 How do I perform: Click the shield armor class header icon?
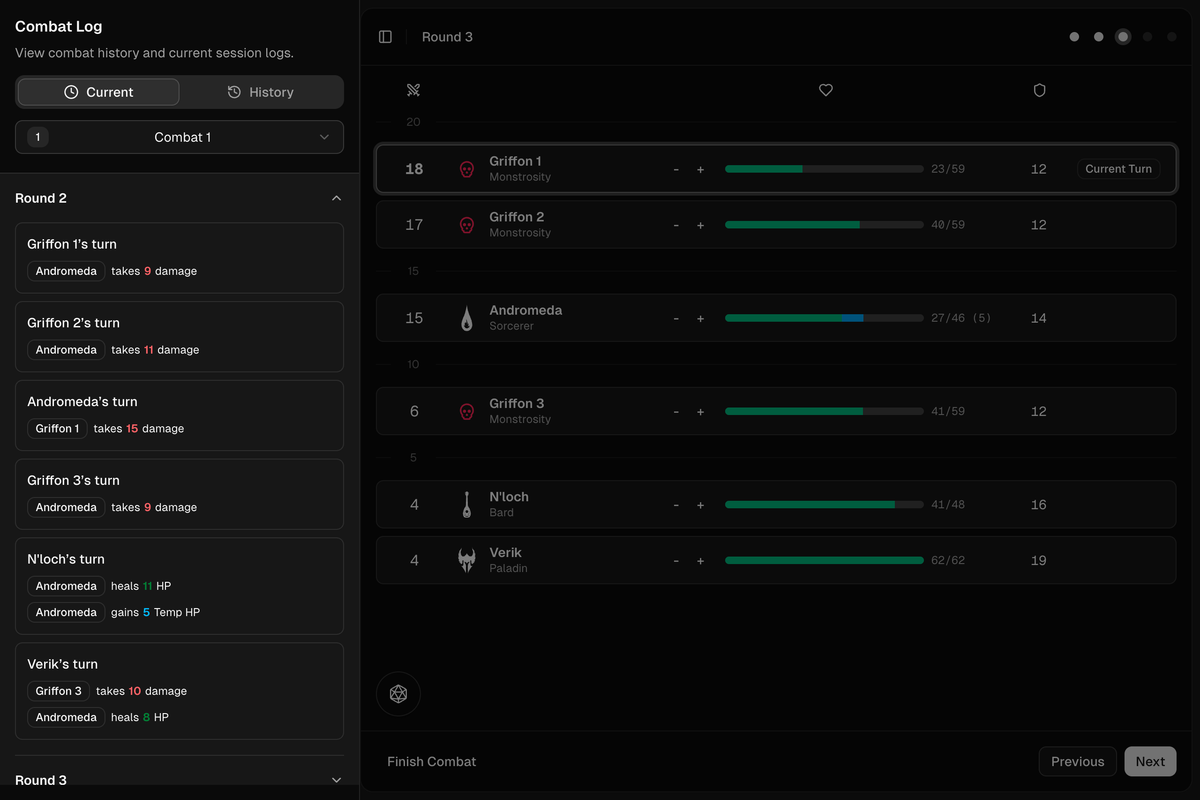[x=1039, y=90]
